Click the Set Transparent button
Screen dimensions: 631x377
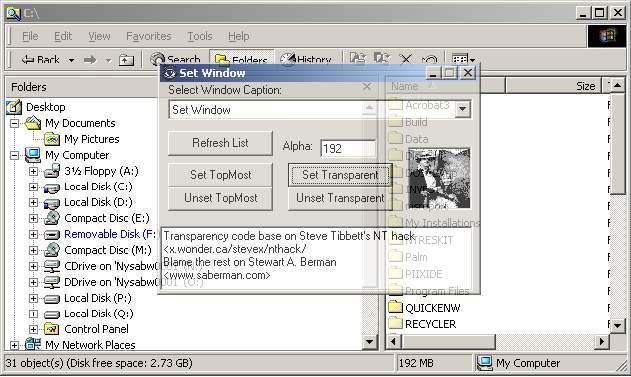pos(340,175)
